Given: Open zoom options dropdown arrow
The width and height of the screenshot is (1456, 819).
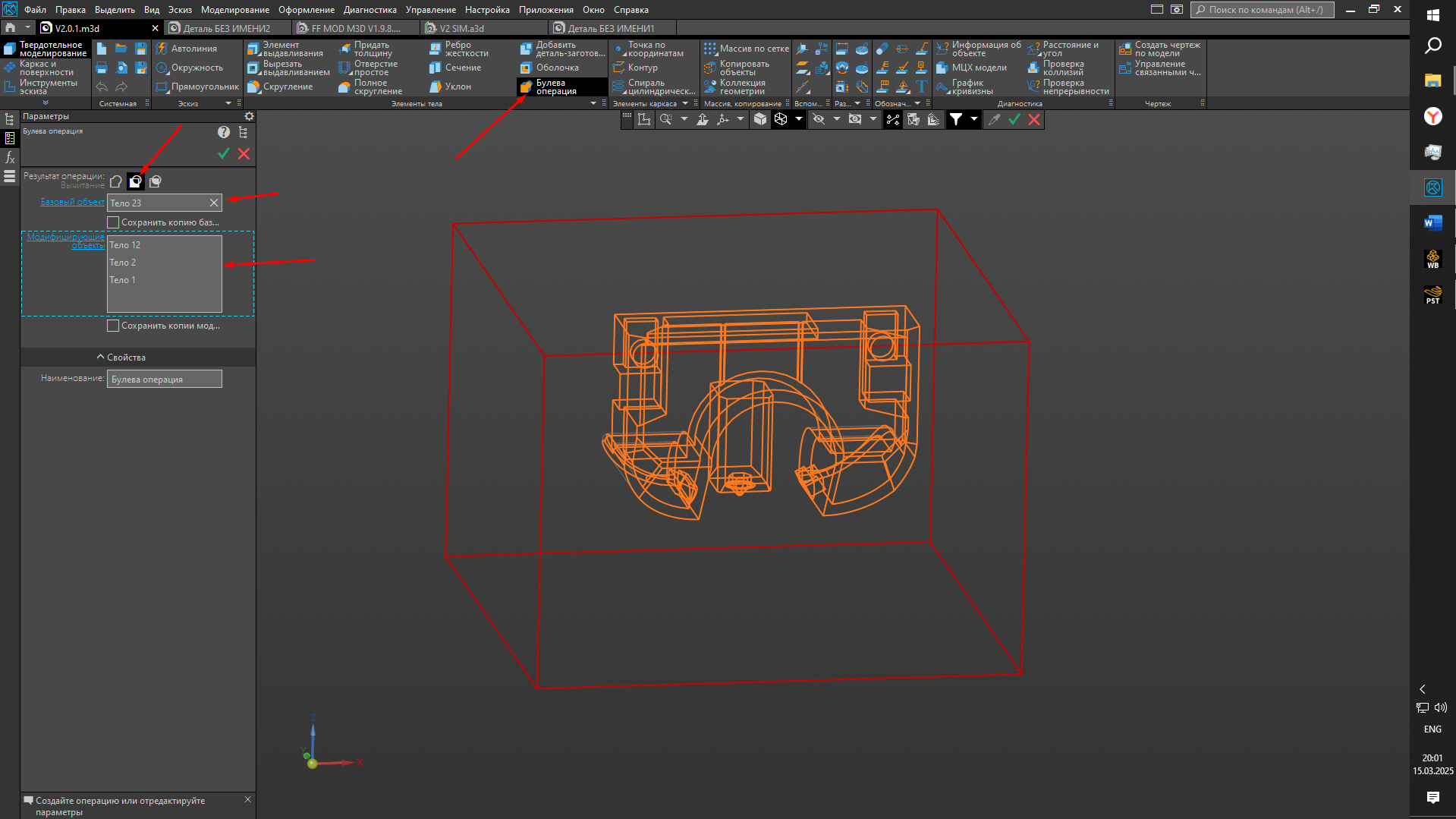Looking at the screenshot, I should [x=684, y=119].
